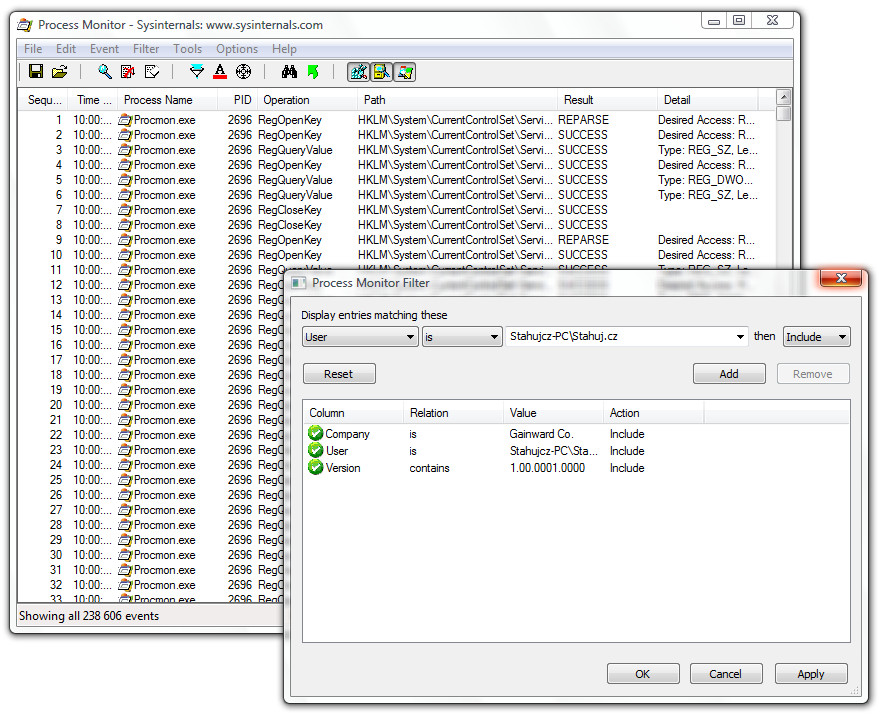881x721 pixels.
Task: Click the Cancel button
Action: point(726,674)
